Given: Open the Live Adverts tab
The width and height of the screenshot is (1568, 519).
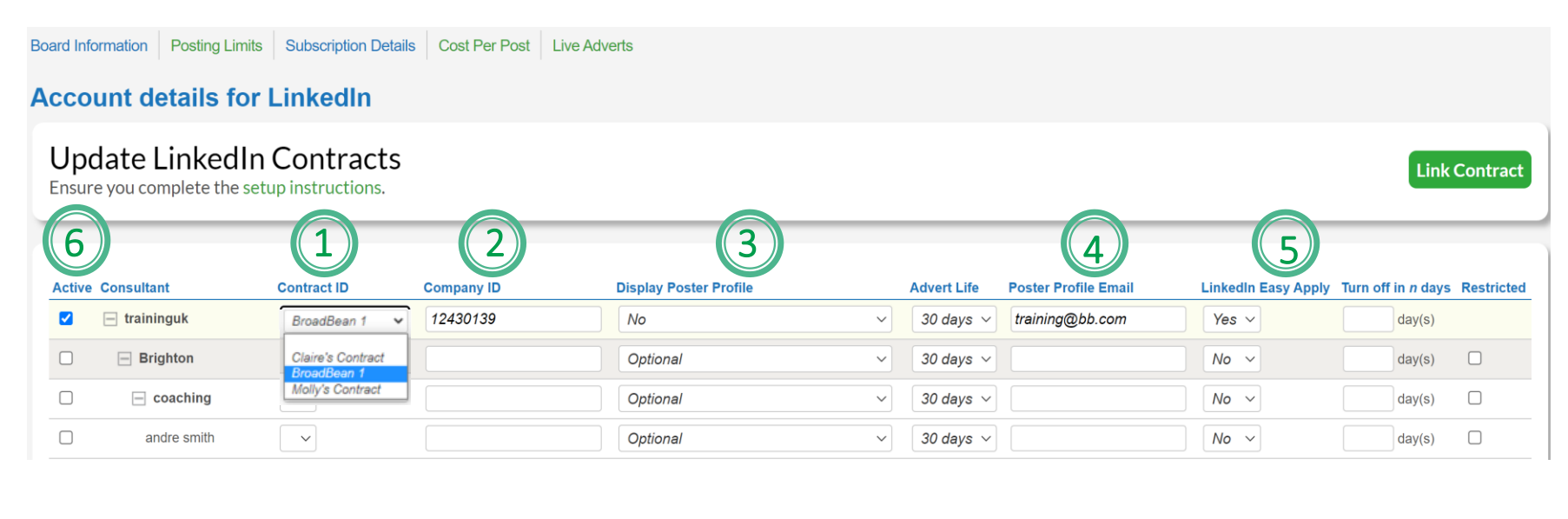Looking at the screenshot, I should point(592,46).
